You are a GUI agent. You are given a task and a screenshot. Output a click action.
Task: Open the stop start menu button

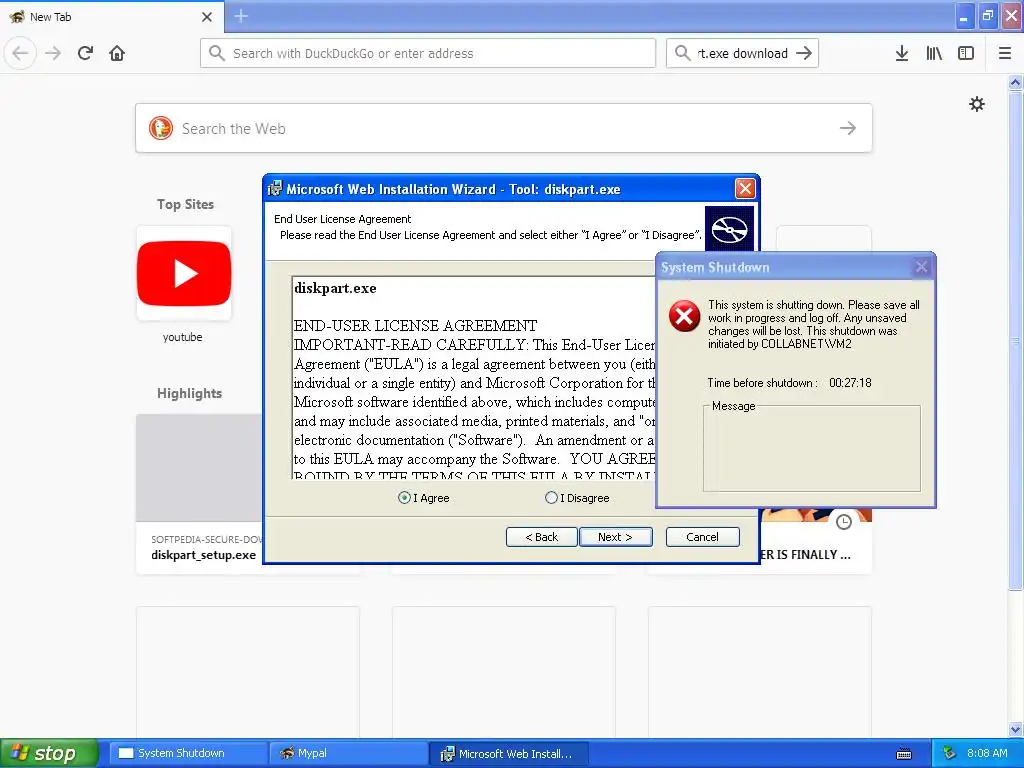click(x=49, y=754)
